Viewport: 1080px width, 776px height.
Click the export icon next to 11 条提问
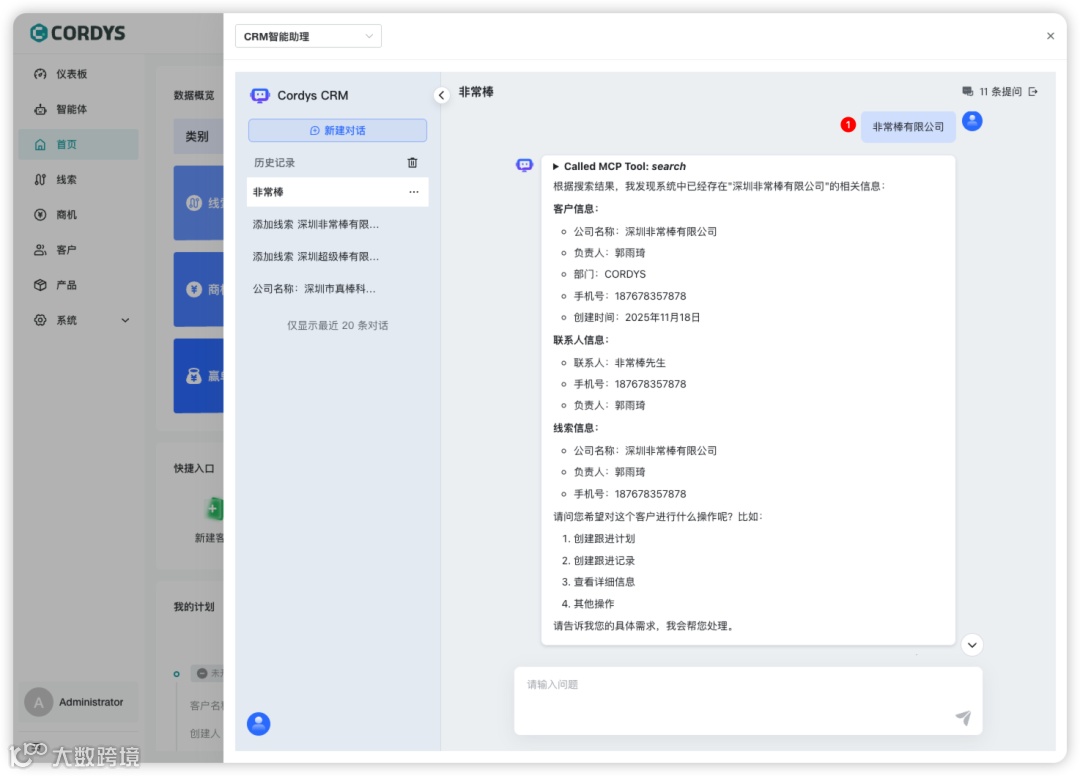[x=1035, y=90]
